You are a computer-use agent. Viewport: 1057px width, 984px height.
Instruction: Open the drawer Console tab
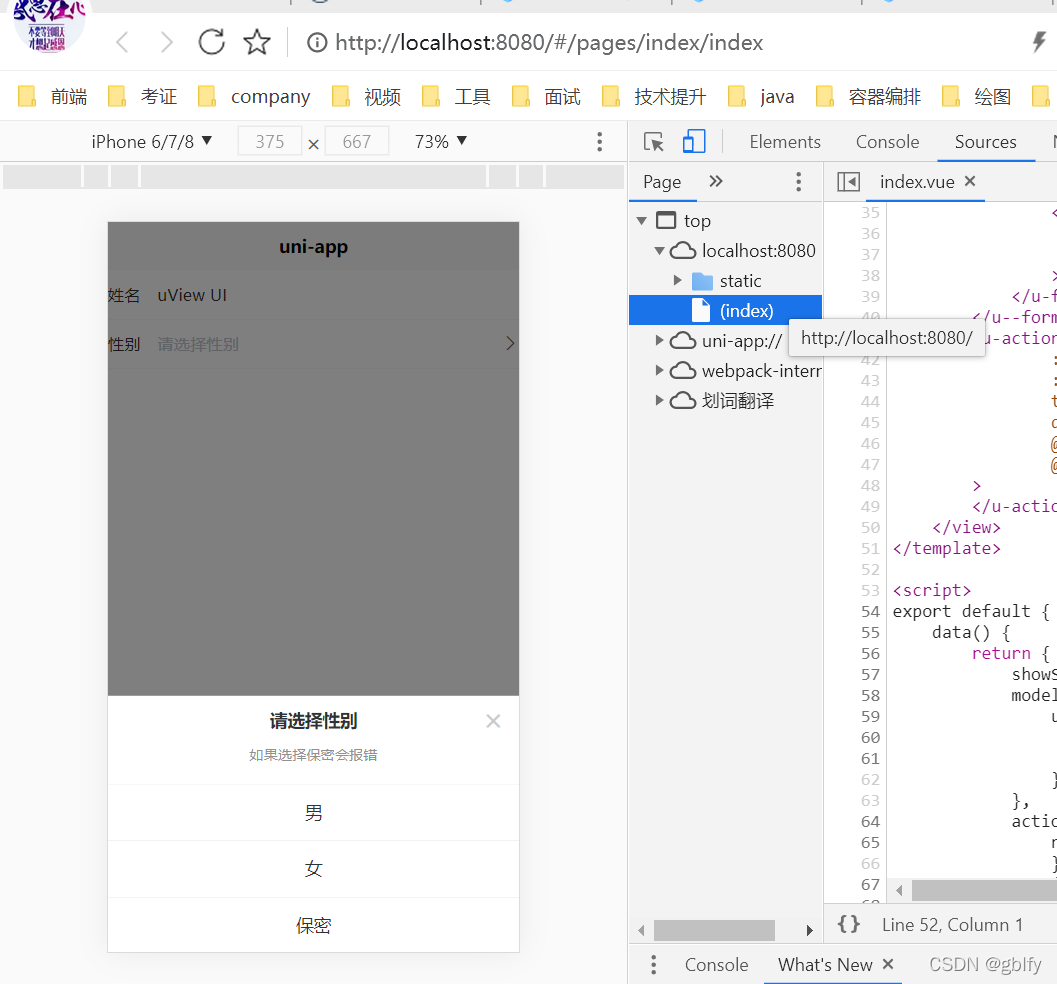pos(716,964)
